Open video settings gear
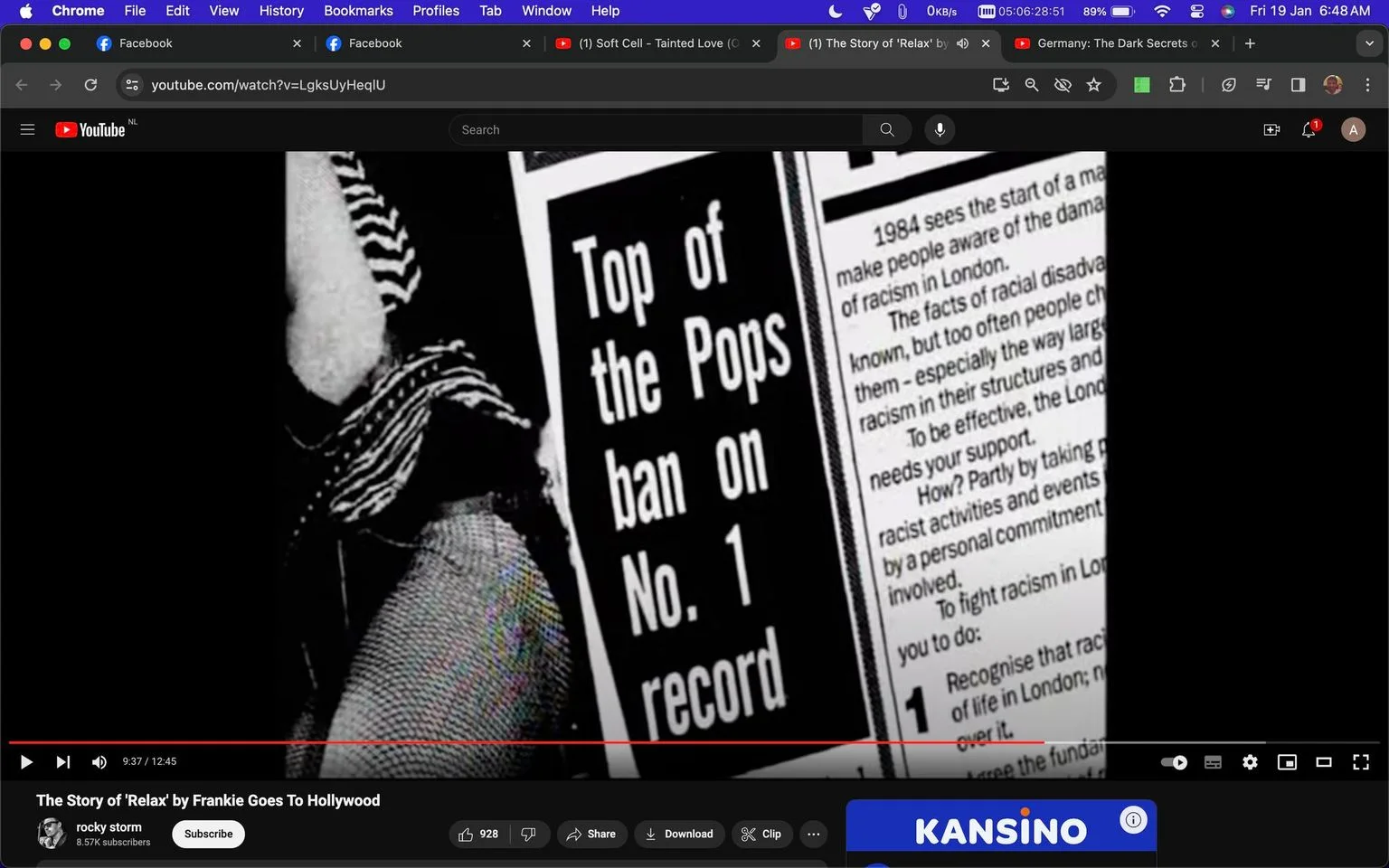The image size is (1389, 868). click(x=1250, y=762)
